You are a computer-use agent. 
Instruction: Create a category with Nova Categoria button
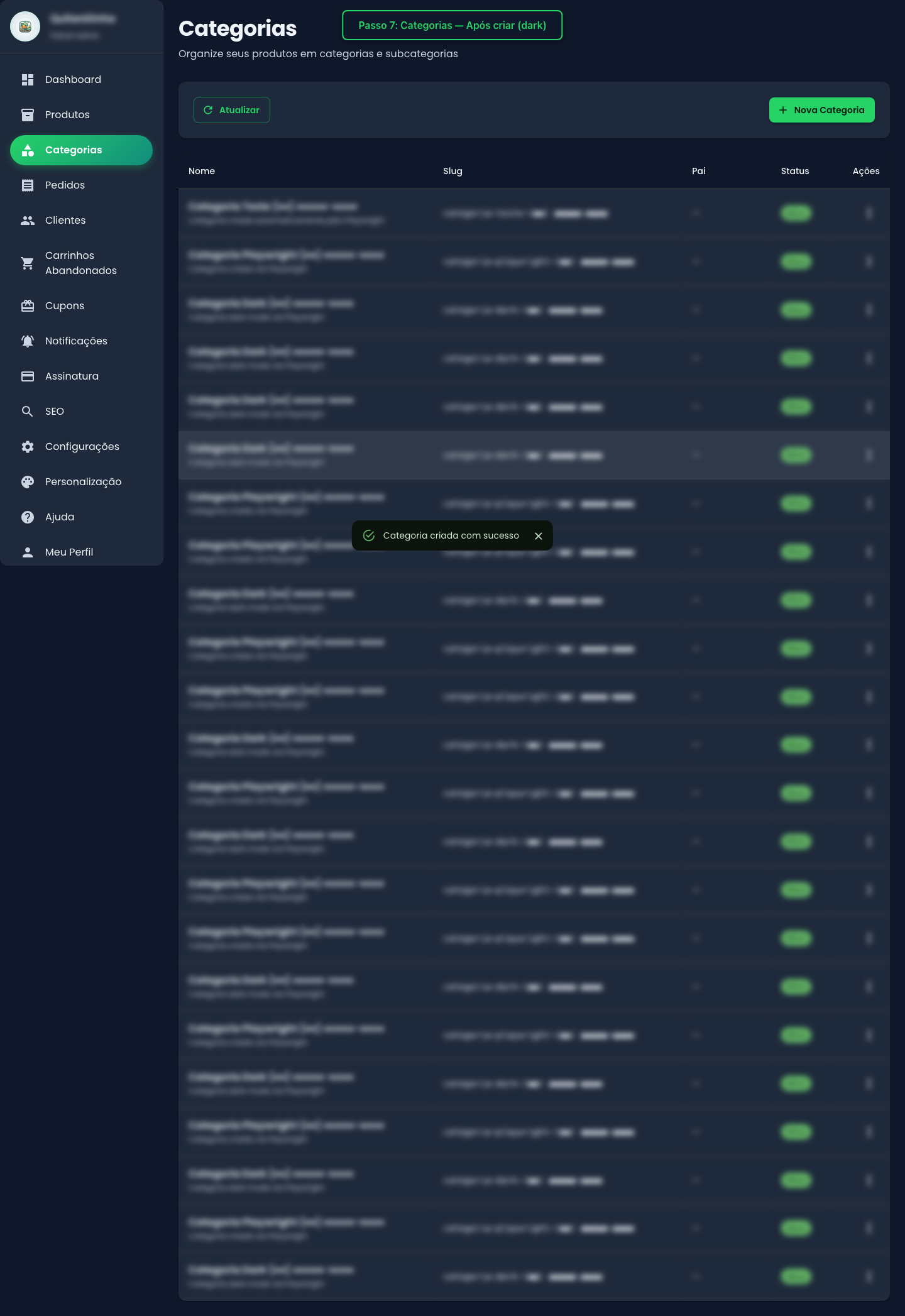point(821,110)
